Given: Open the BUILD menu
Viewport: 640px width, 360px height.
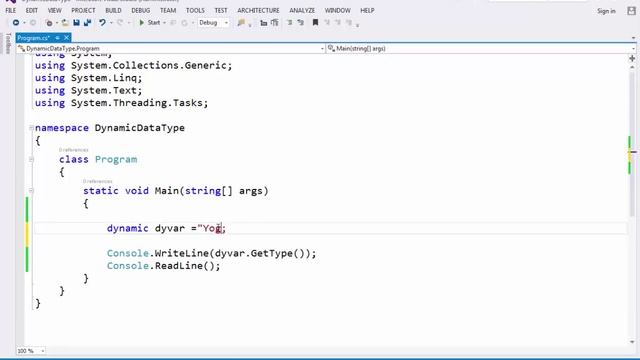Looking at the screenshot, I should [113, 10].
